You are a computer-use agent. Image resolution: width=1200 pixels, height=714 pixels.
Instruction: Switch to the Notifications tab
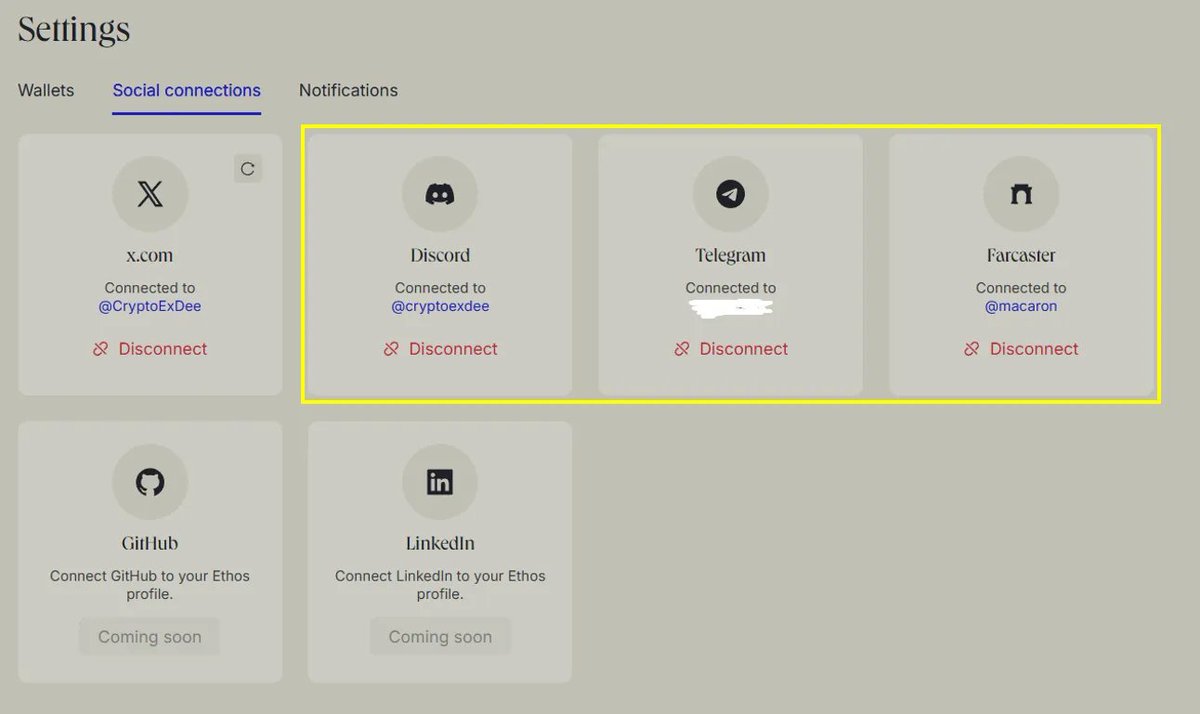(348, 90)
